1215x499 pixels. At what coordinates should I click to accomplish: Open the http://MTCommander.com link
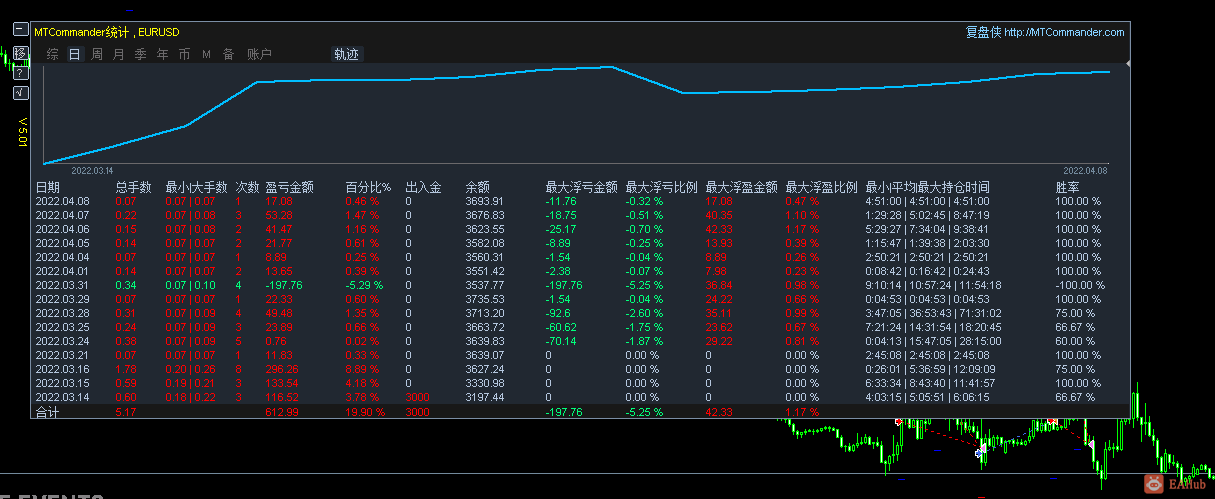1064,32
